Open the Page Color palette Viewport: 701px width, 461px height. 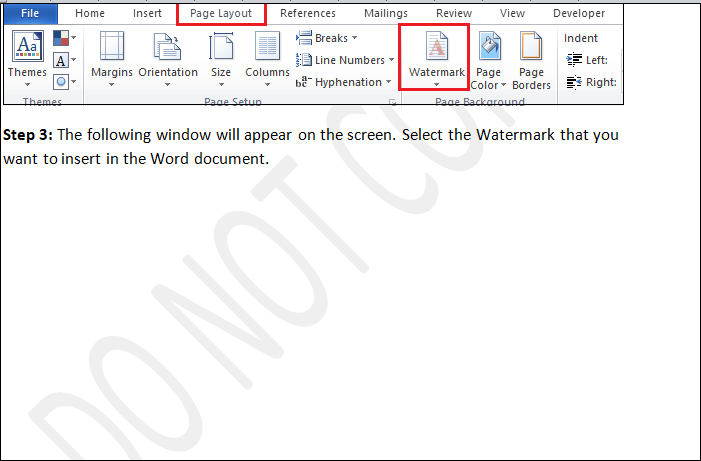489,62
